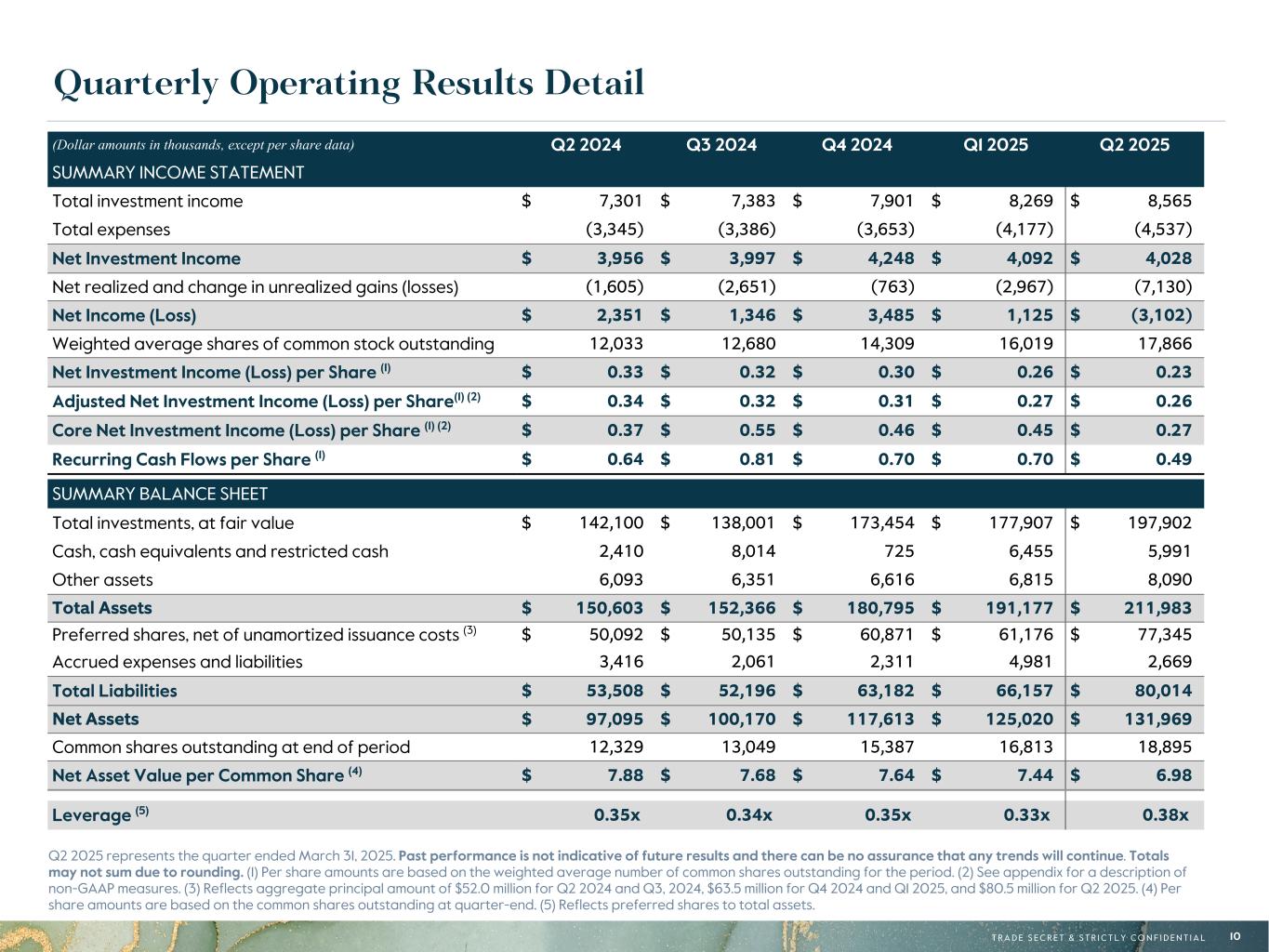Click the SUMMARY BALANCE SHEET section header

click(160, 494)
